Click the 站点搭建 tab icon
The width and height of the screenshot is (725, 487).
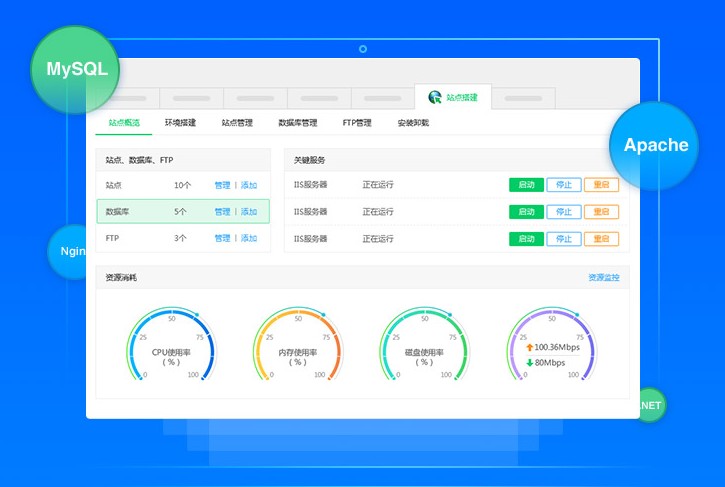(435, 97)
